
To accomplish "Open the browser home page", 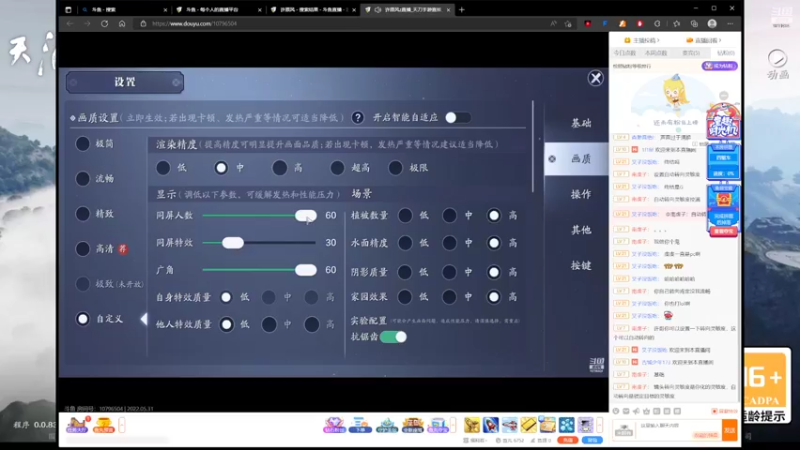I will (122, 23).
